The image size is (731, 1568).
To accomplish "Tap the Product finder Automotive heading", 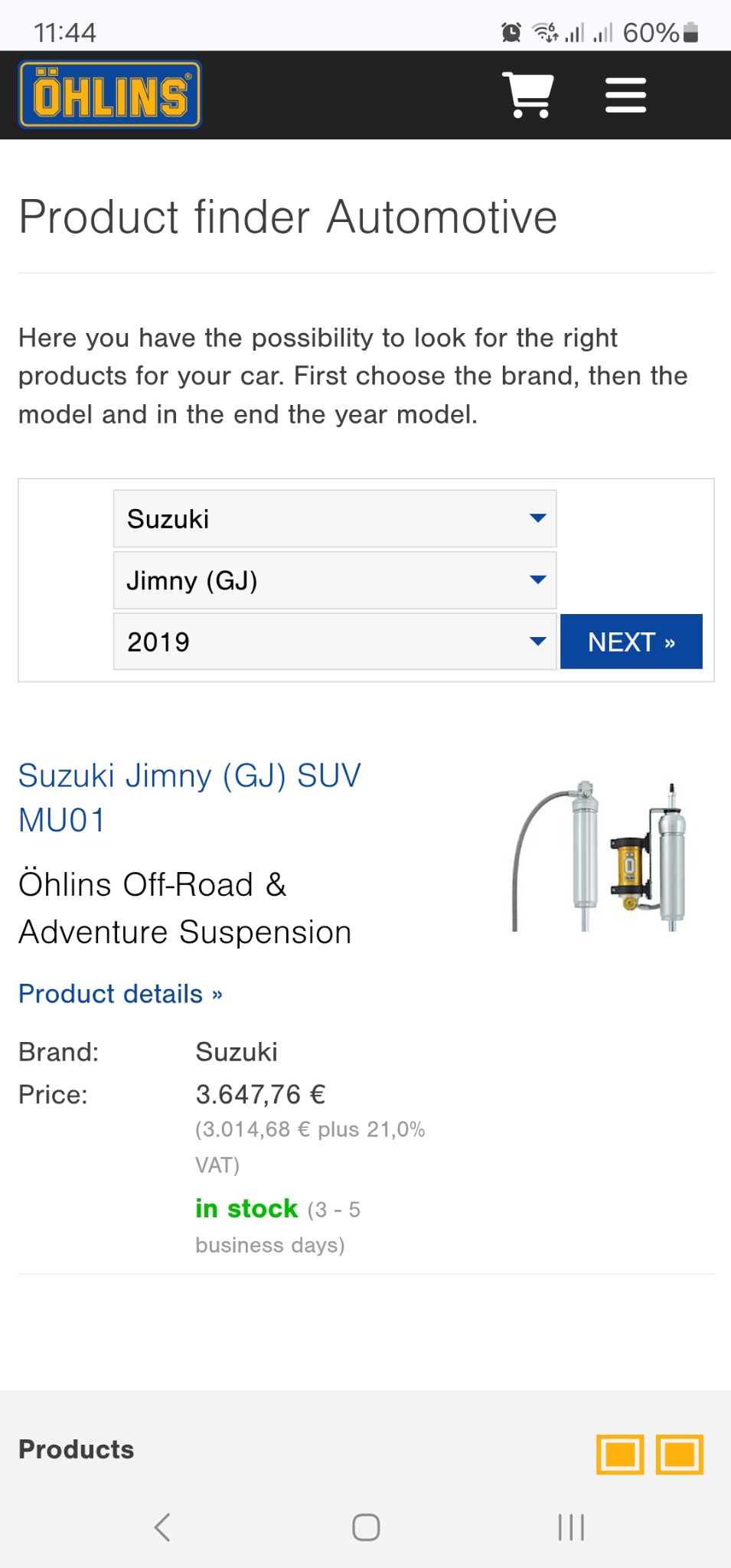I will [288, 217].
